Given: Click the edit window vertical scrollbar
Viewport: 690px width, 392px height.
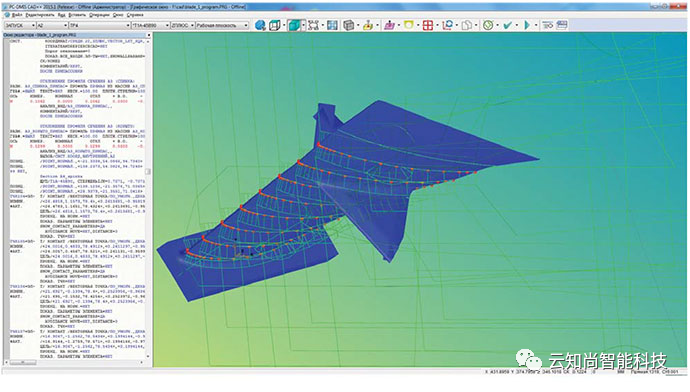Looking at the screenshot, I should coord(148,198).
